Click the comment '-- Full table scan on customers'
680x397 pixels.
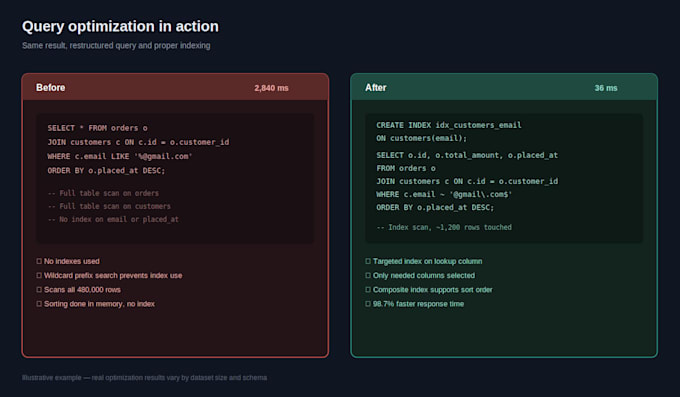(x=109, y=206)
